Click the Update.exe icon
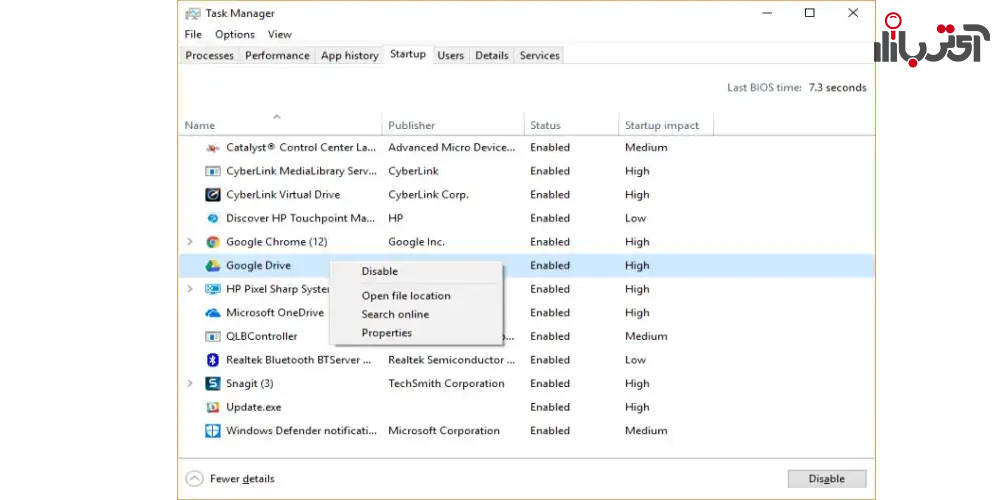1000x500 pixels. (212, 408)
